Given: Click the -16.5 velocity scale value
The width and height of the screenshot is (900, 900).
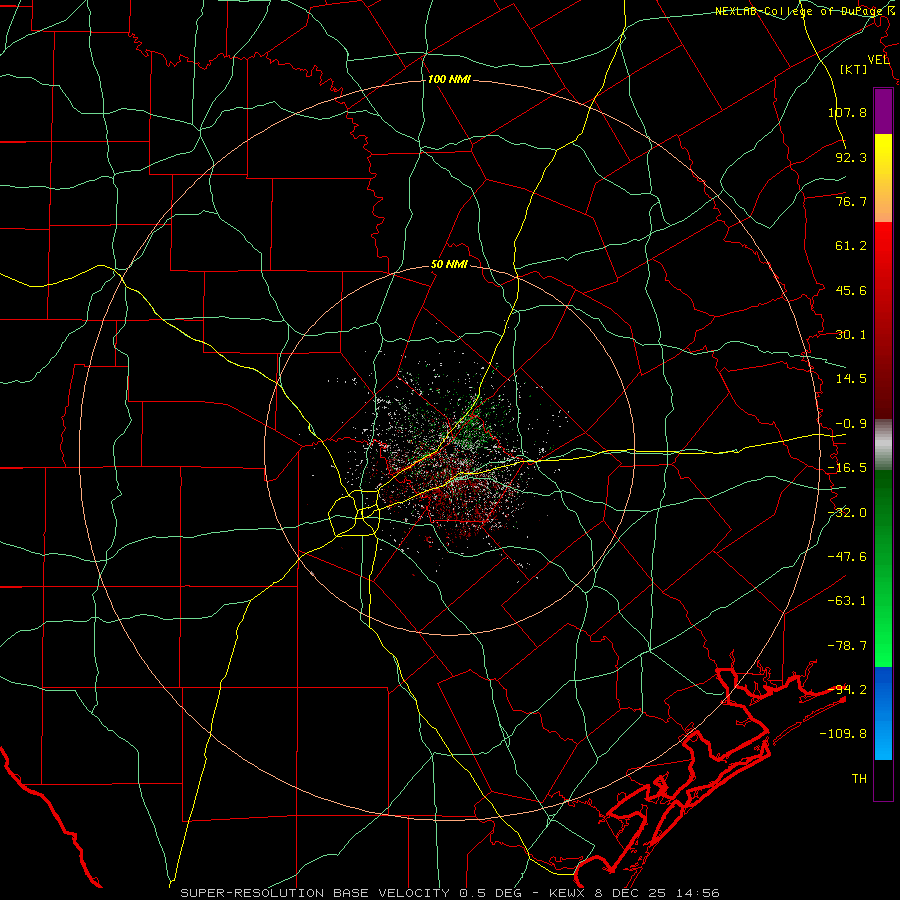Looking at the screenshot, I should click(847, 468).
